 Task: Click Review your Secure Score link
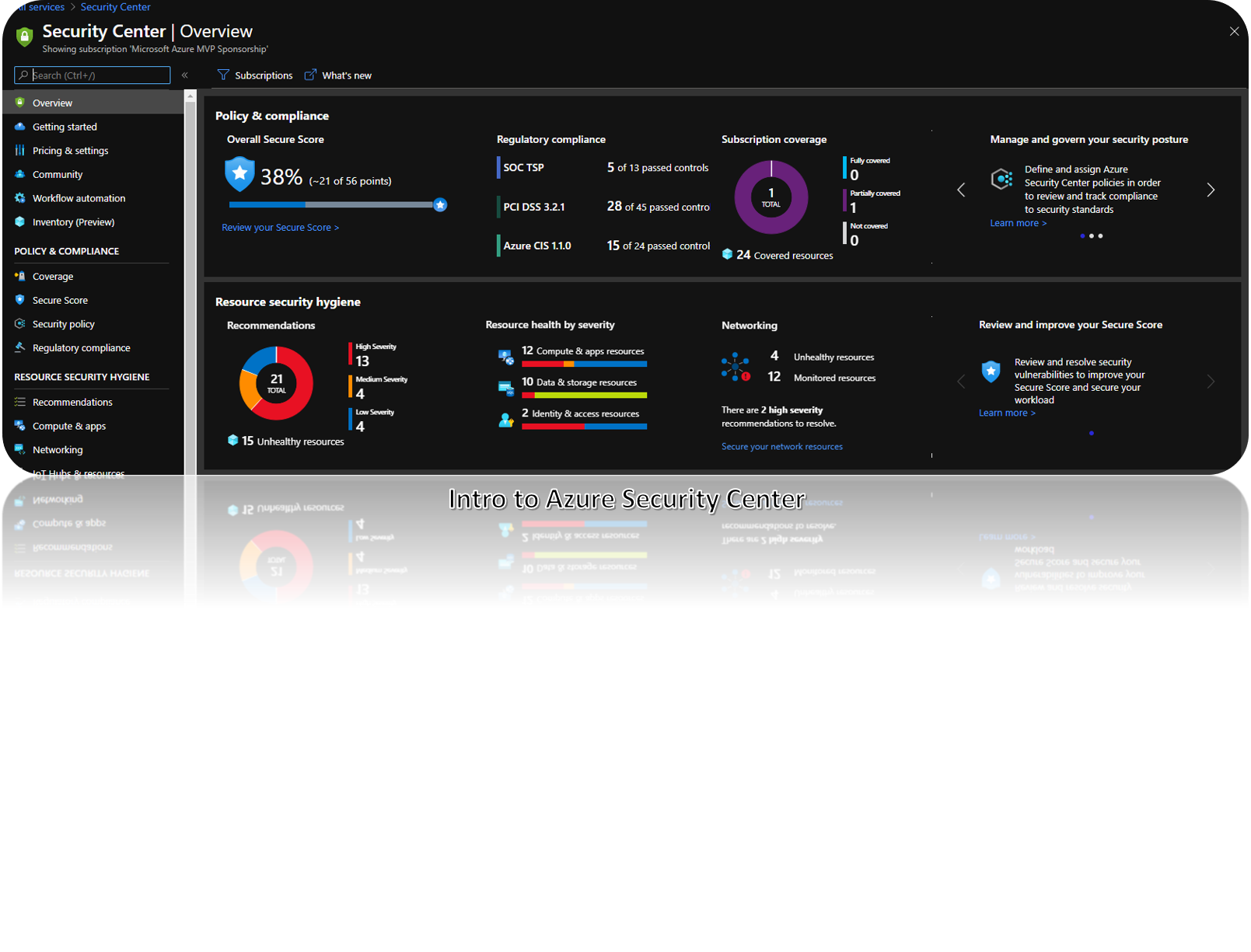coord(280,227)
